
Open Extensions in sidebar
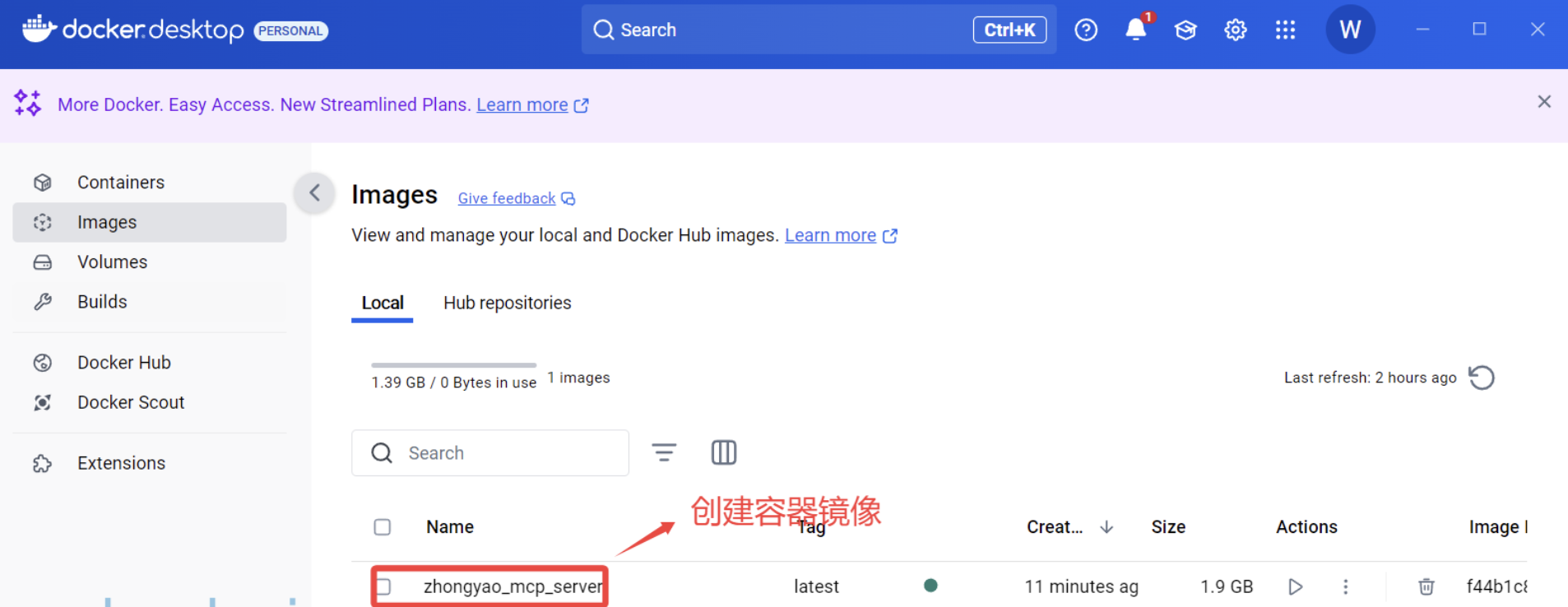pos(150,463)
